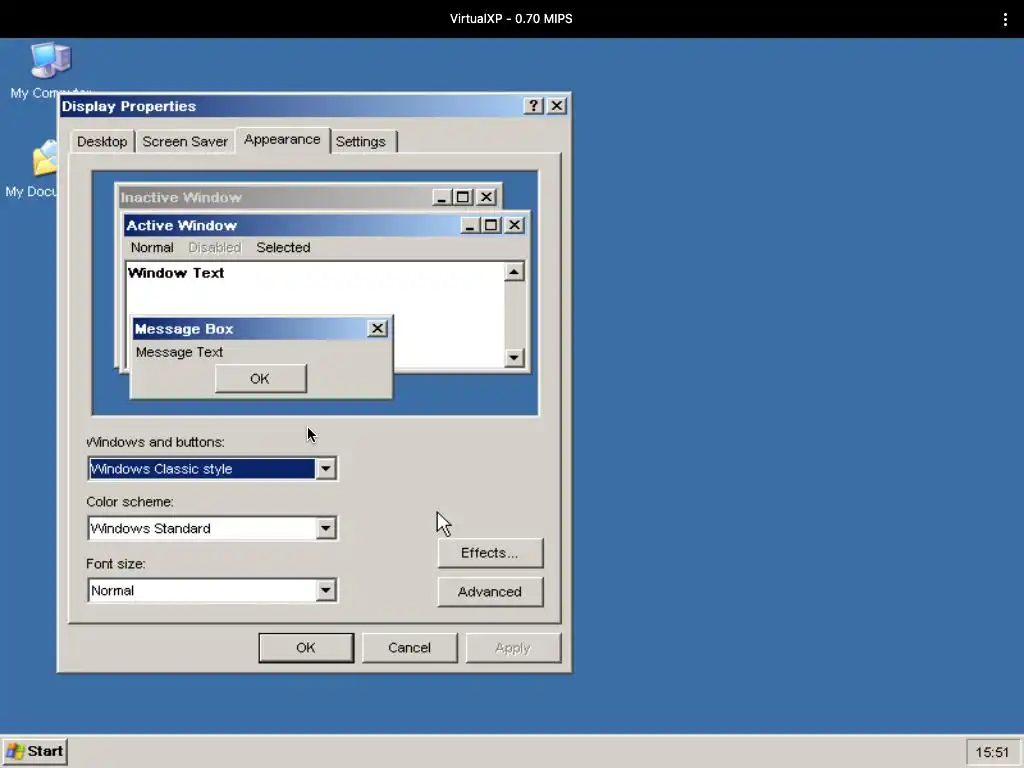
Task: Open the VirtualXP three-dot menu
Action: [x=1005, y=19]
